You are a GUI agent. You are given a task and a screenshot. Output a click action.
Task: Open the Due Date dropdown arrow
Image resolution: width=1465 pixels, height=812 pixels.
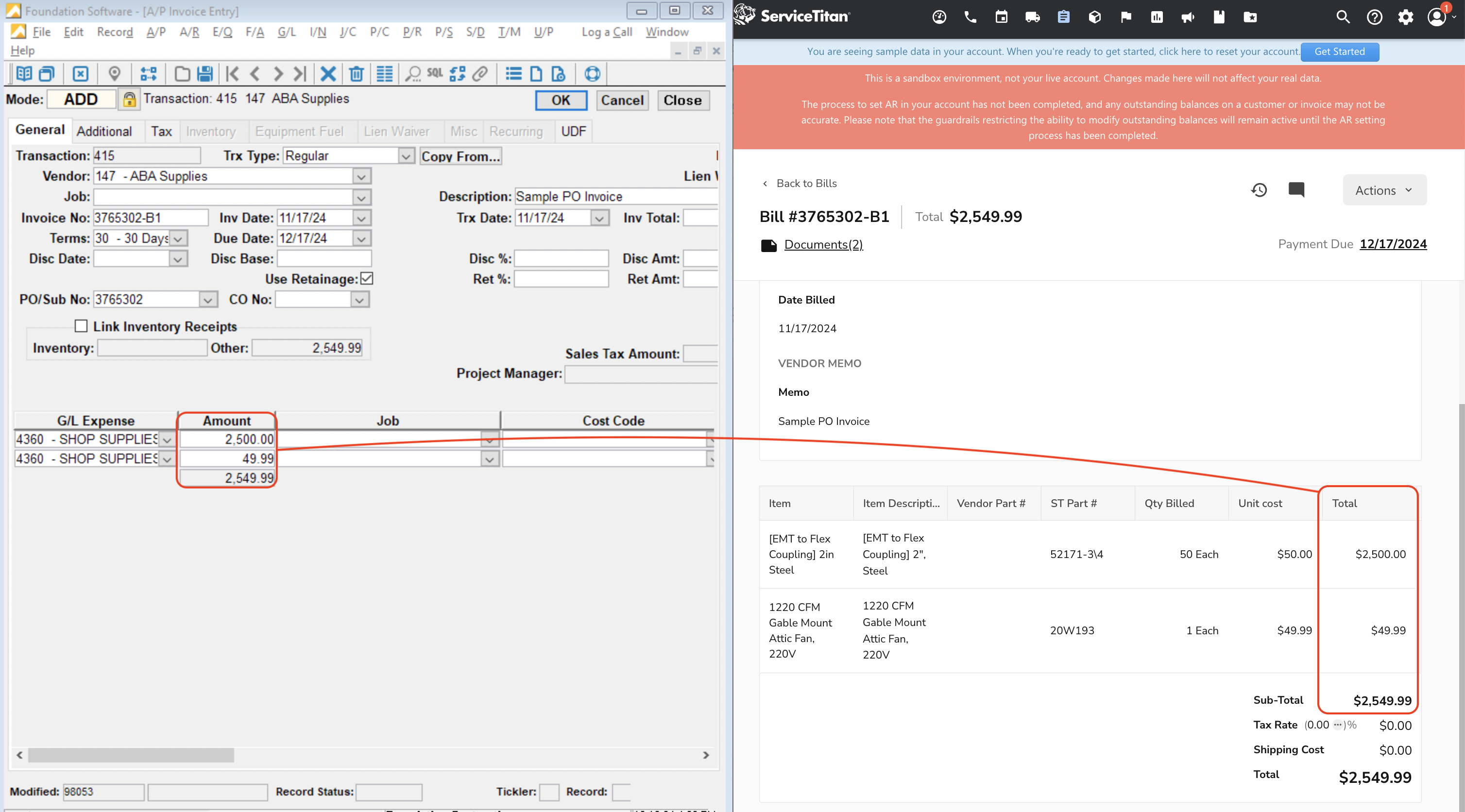pyautogui.click(x=361, y=238)
